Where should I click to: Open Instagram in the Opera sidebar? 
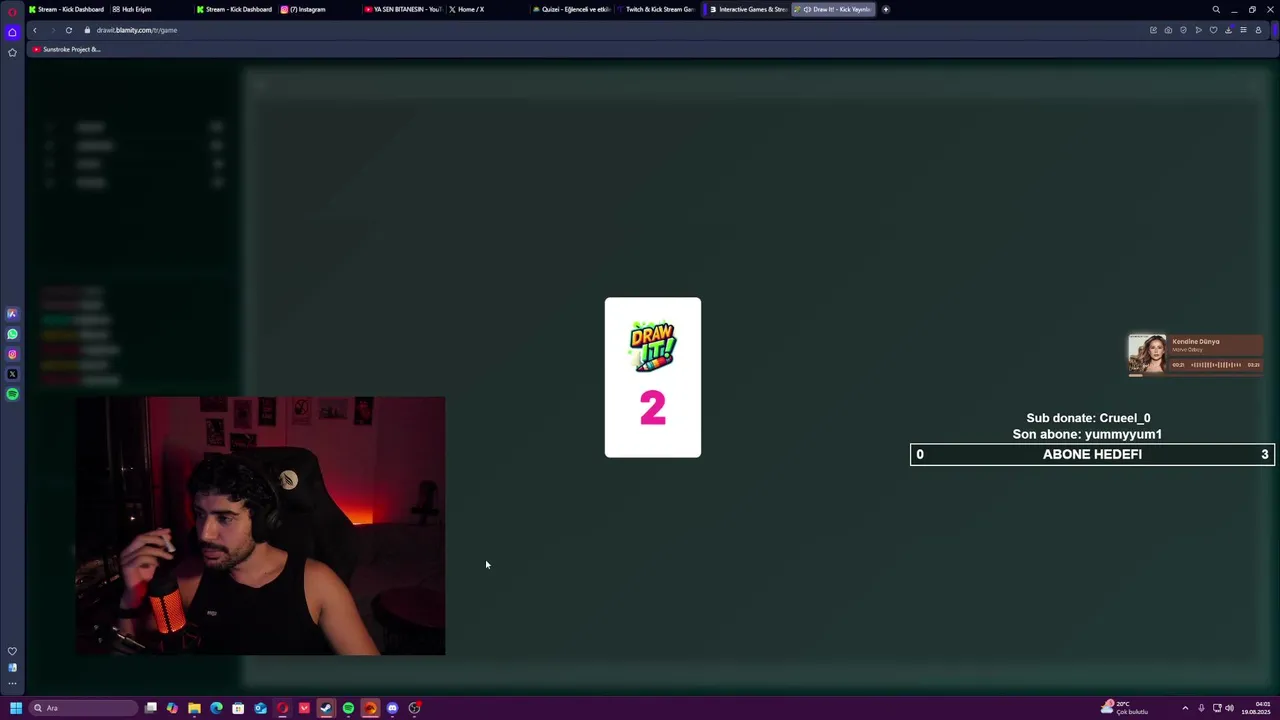pyautogui.click(x=12, y=354)
